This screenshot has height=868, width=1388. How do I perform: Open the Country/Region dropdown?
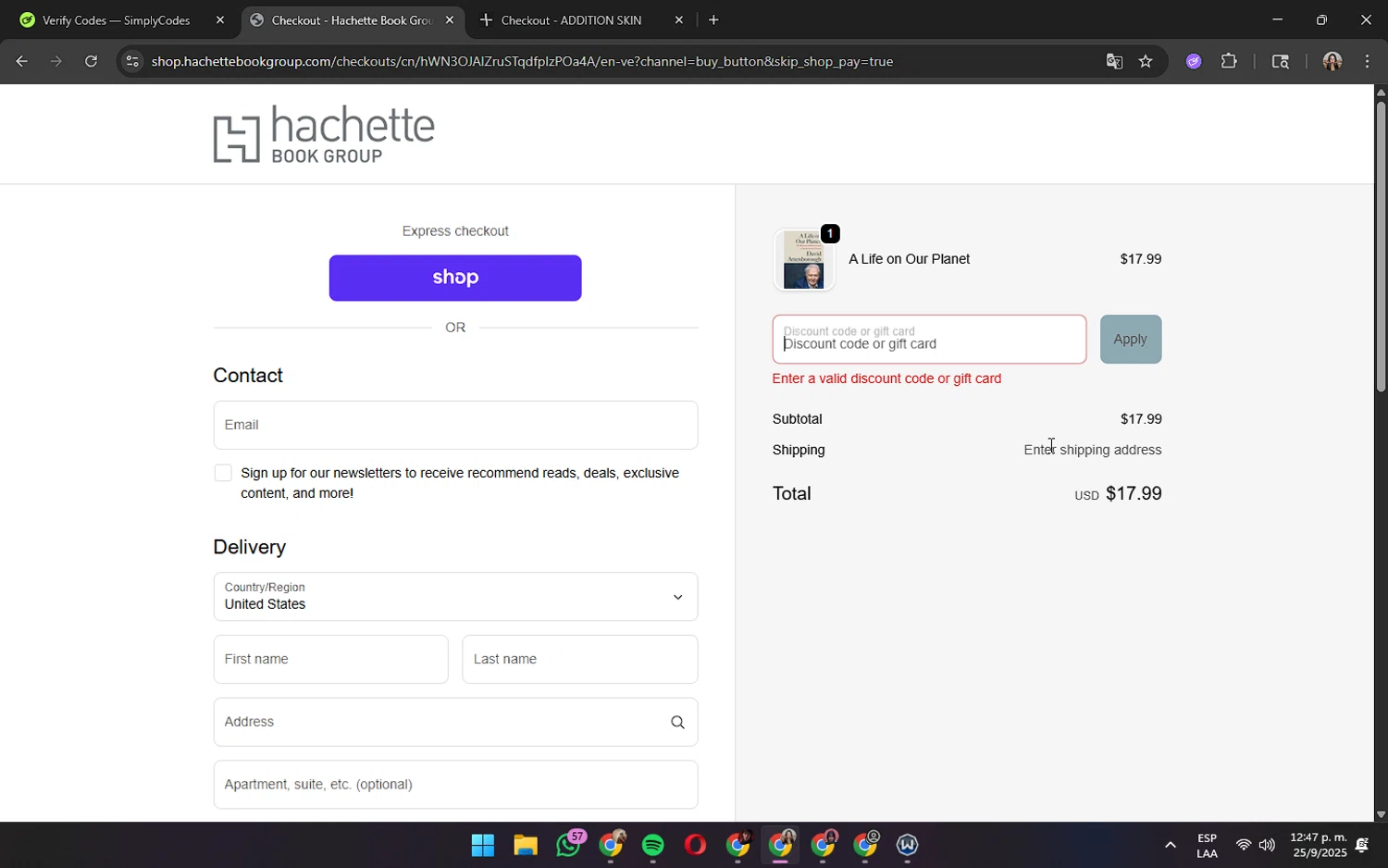(455, 596)
